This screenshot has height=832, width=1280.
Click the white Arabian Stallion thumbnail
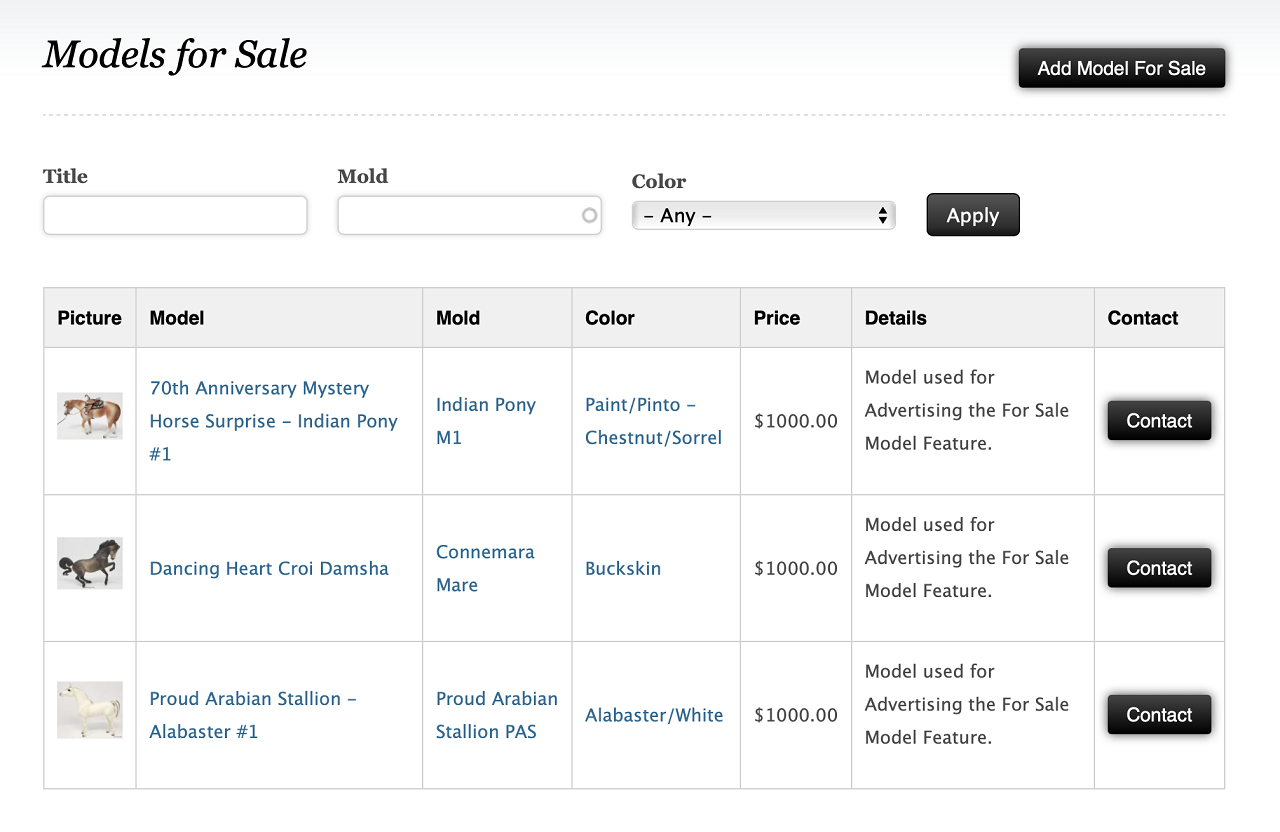click(x=89, y=710)
